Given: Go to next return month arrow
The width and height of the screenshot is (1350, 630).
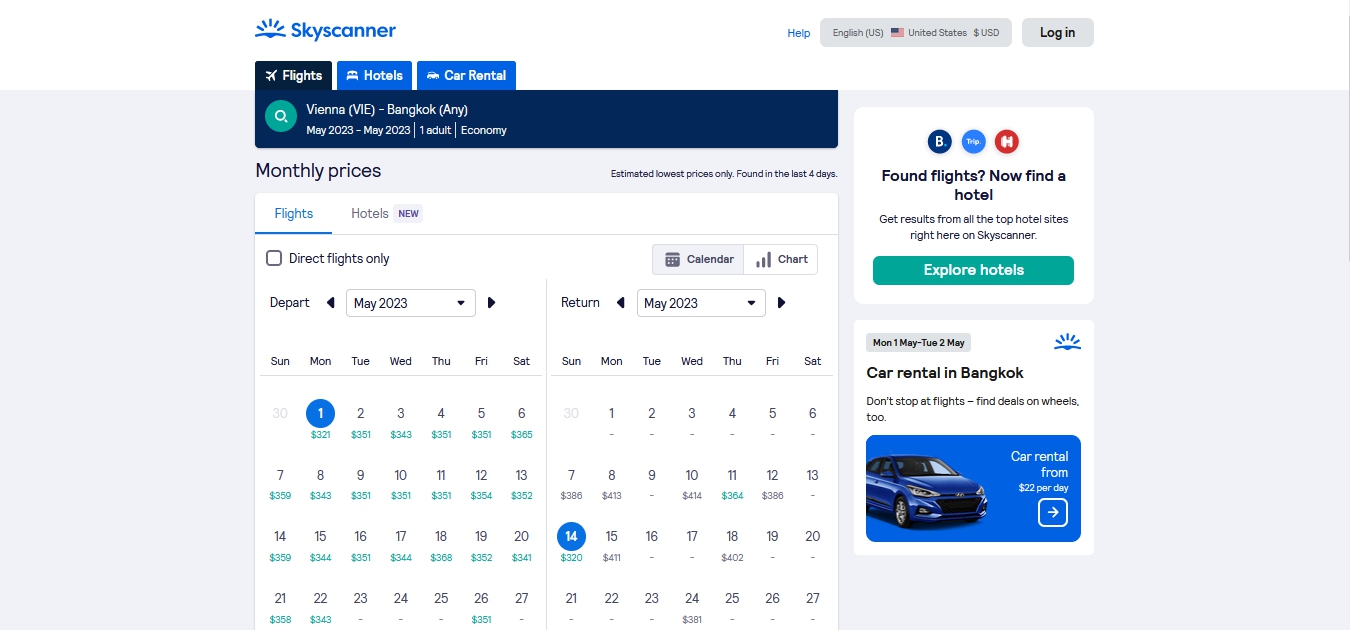Looking at the screenshot, I should (781, 303).
